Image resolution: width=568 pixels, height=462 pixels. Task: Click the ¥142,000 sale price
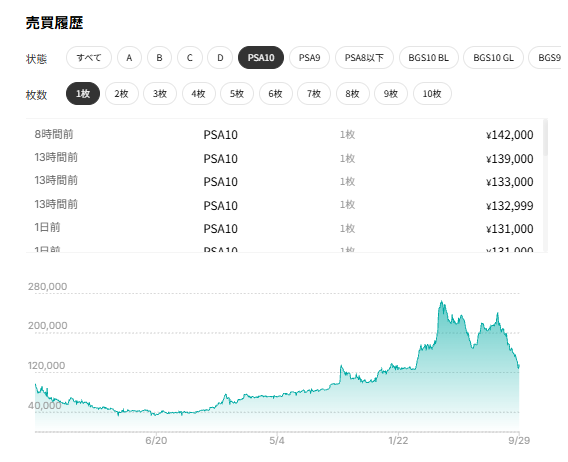click(510, 135)
